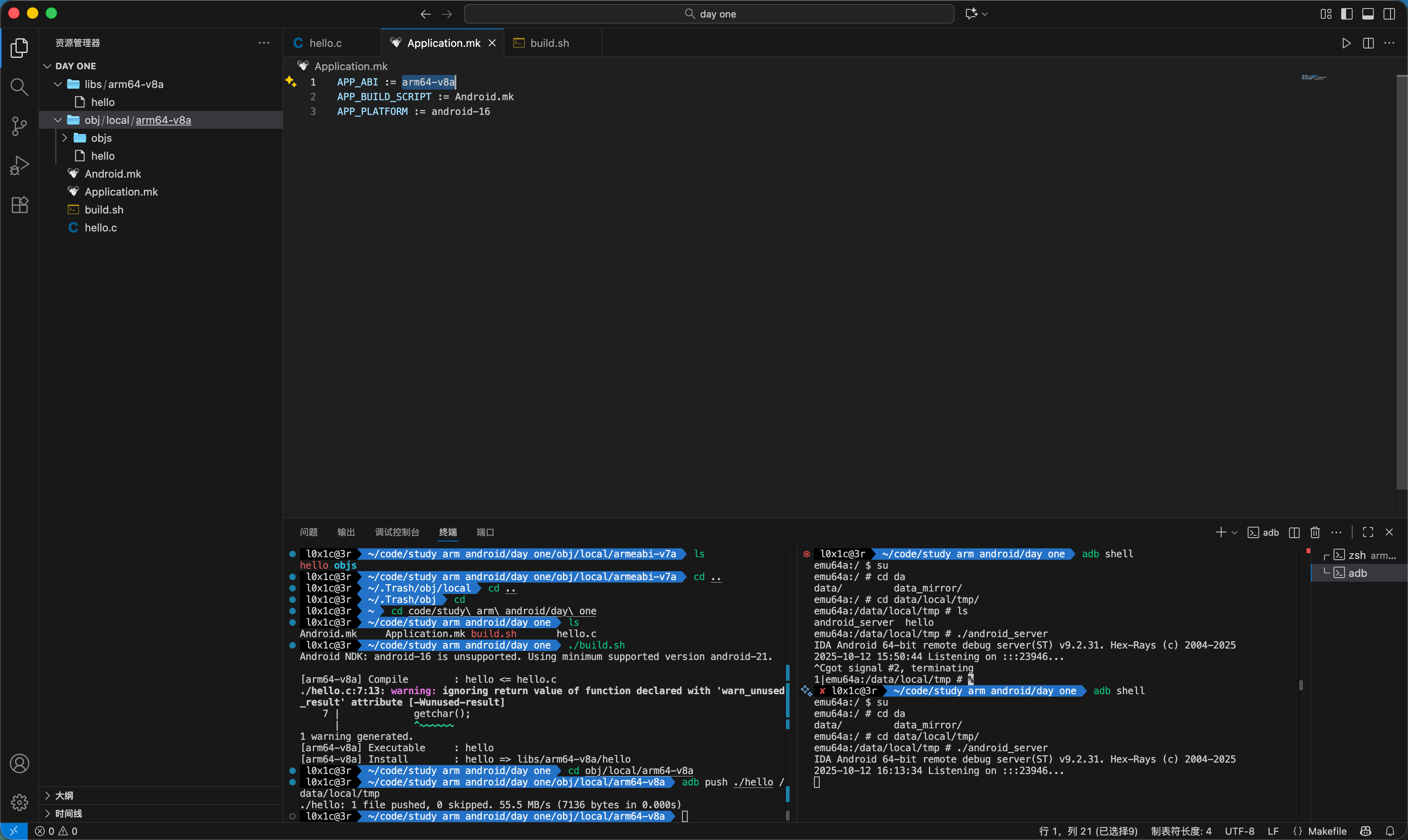The width and height of the screenshot is (1408, 840).
Task: Click the Run file play icon
Action: point(1346,43)
